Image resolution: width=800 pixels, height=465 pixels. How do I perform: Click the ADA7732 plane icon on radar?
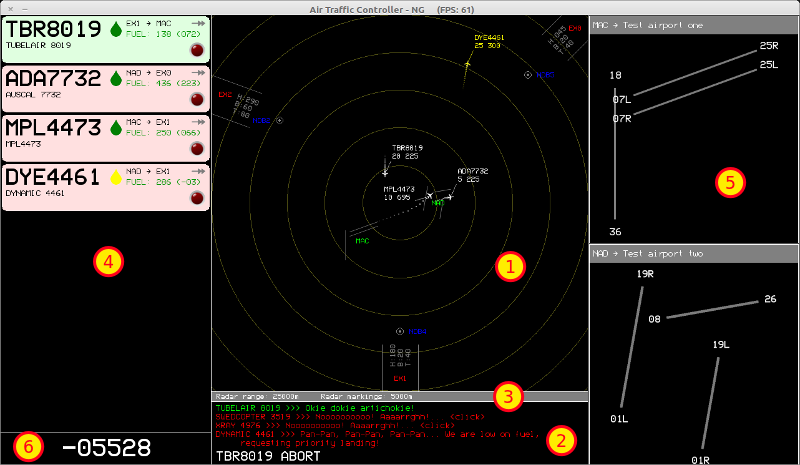[x=451, y=196]
